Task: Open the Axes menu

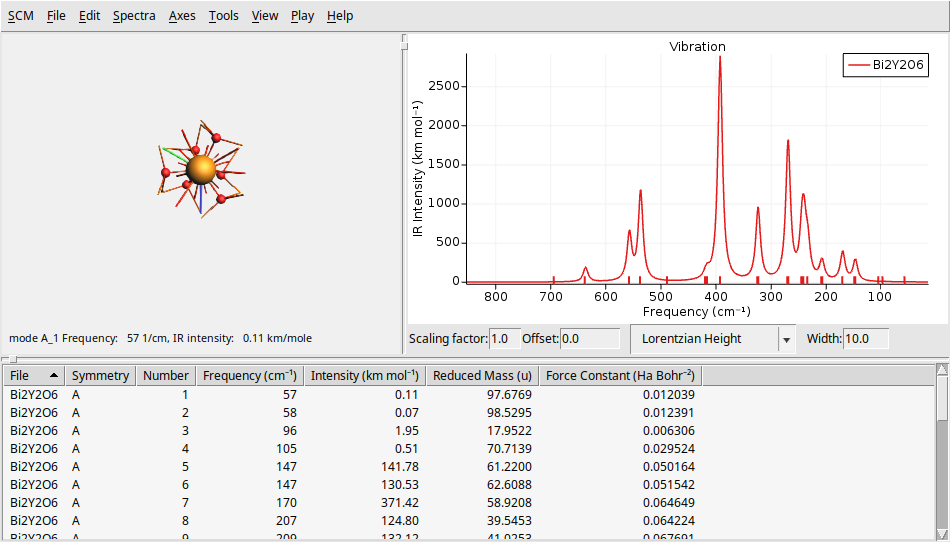Action: (182, 16)
